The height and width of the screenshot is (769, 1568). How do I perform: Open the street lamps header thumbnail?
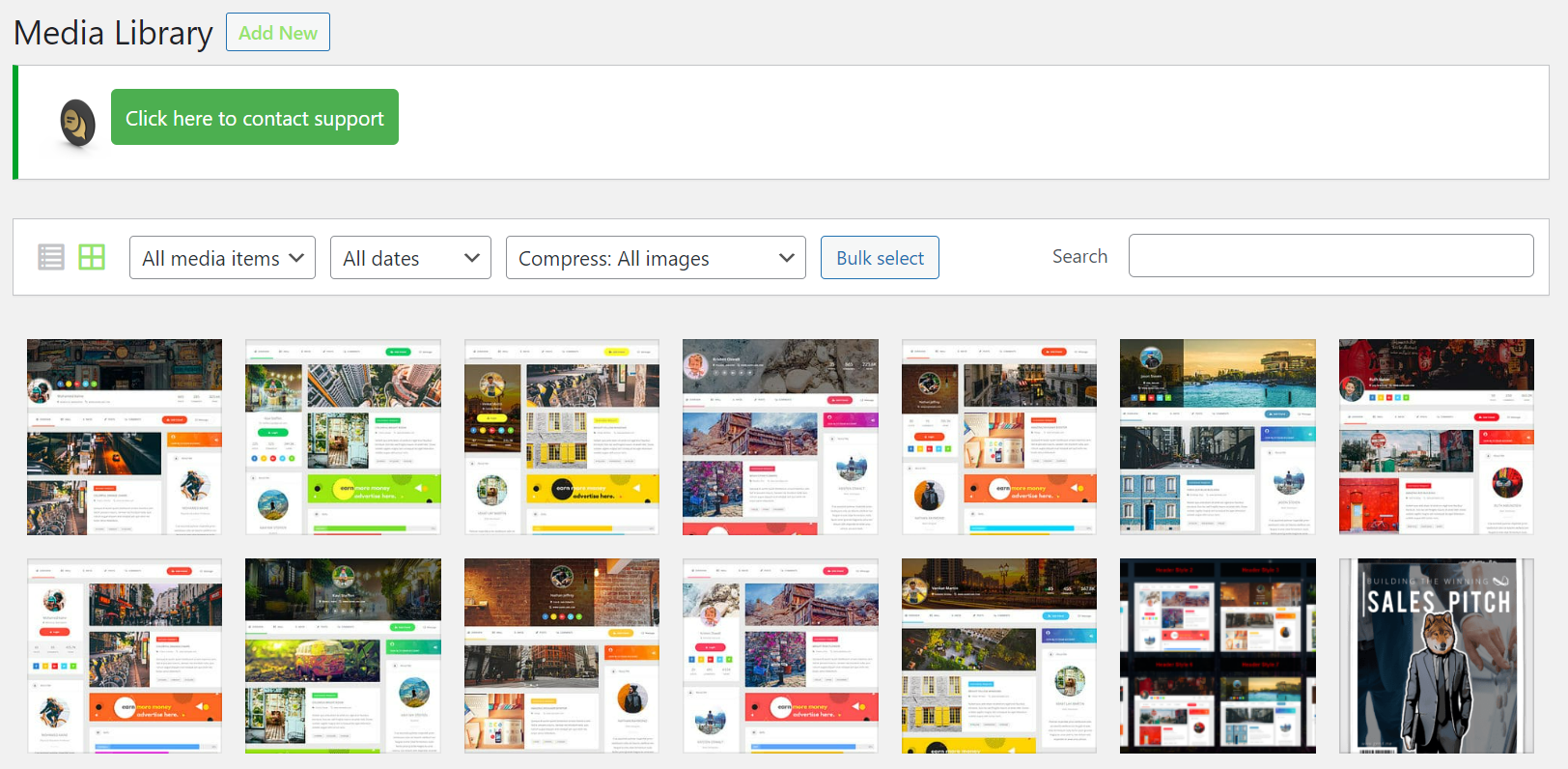999,656
